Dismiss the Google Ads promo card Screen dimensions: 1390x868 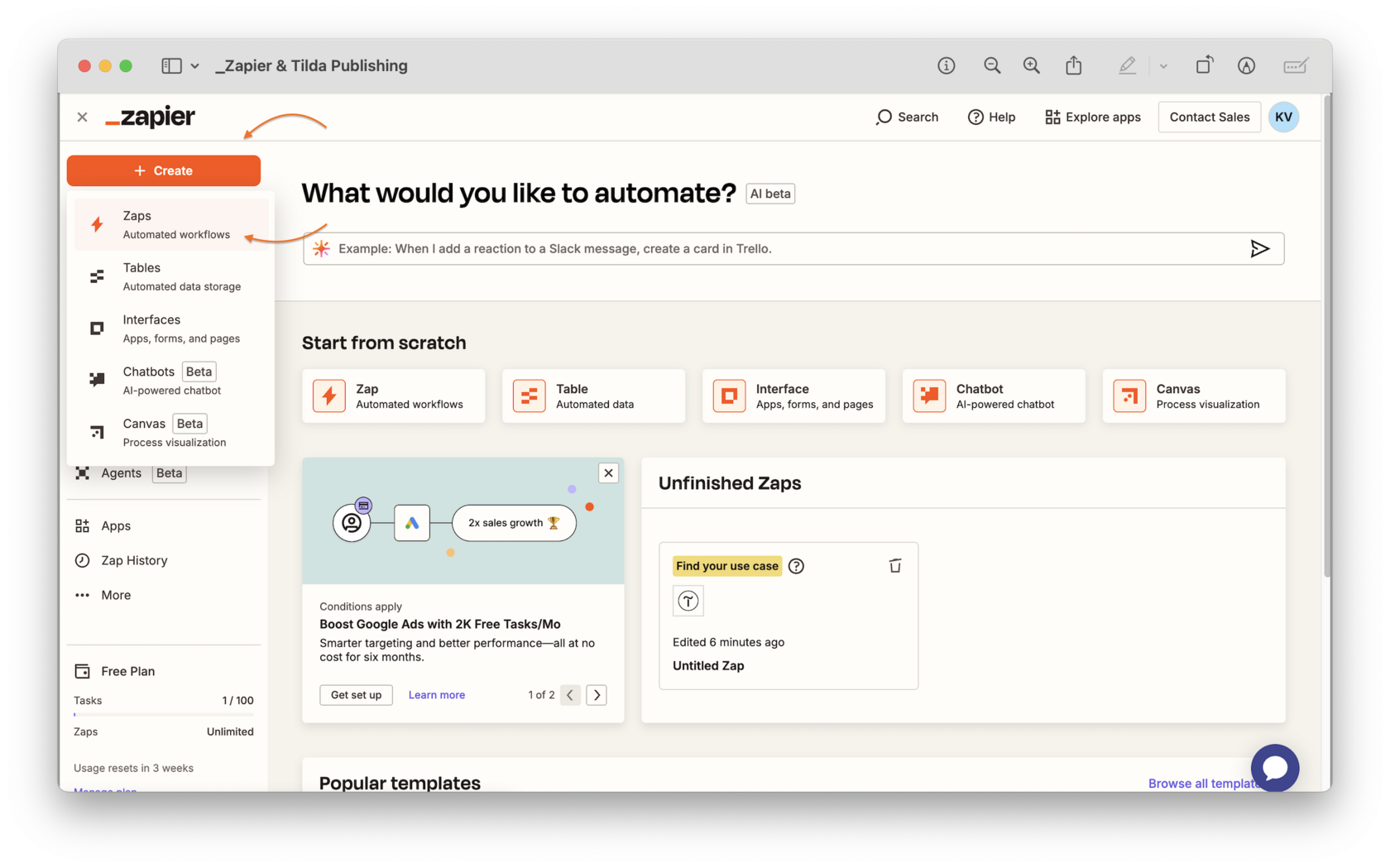608,473
